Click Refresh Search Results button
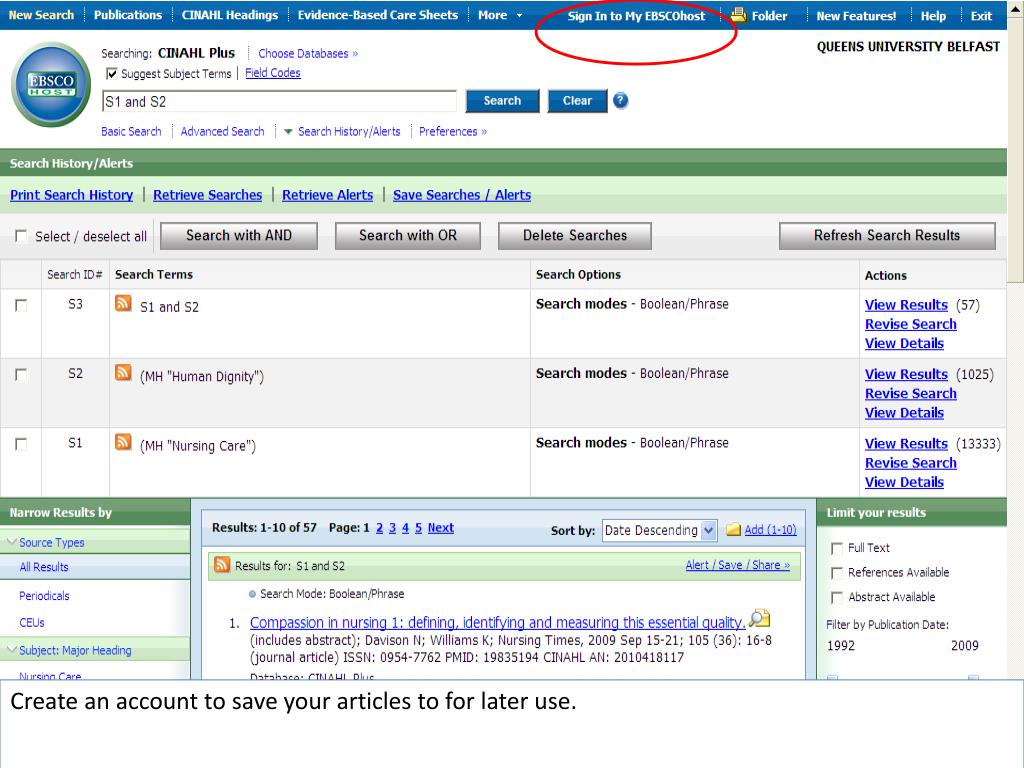Image resolution: width=1024 pixels, height=768 pixels. (887, 236)
